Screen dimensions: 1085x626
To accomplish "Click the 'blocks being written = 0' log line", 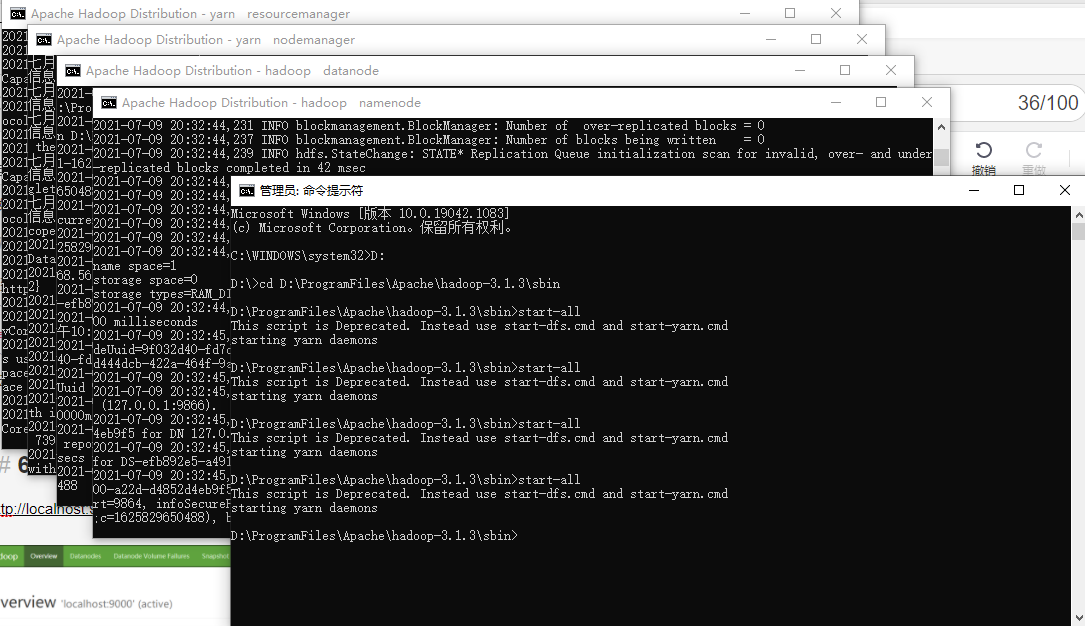I will click(x=429, y=140).
